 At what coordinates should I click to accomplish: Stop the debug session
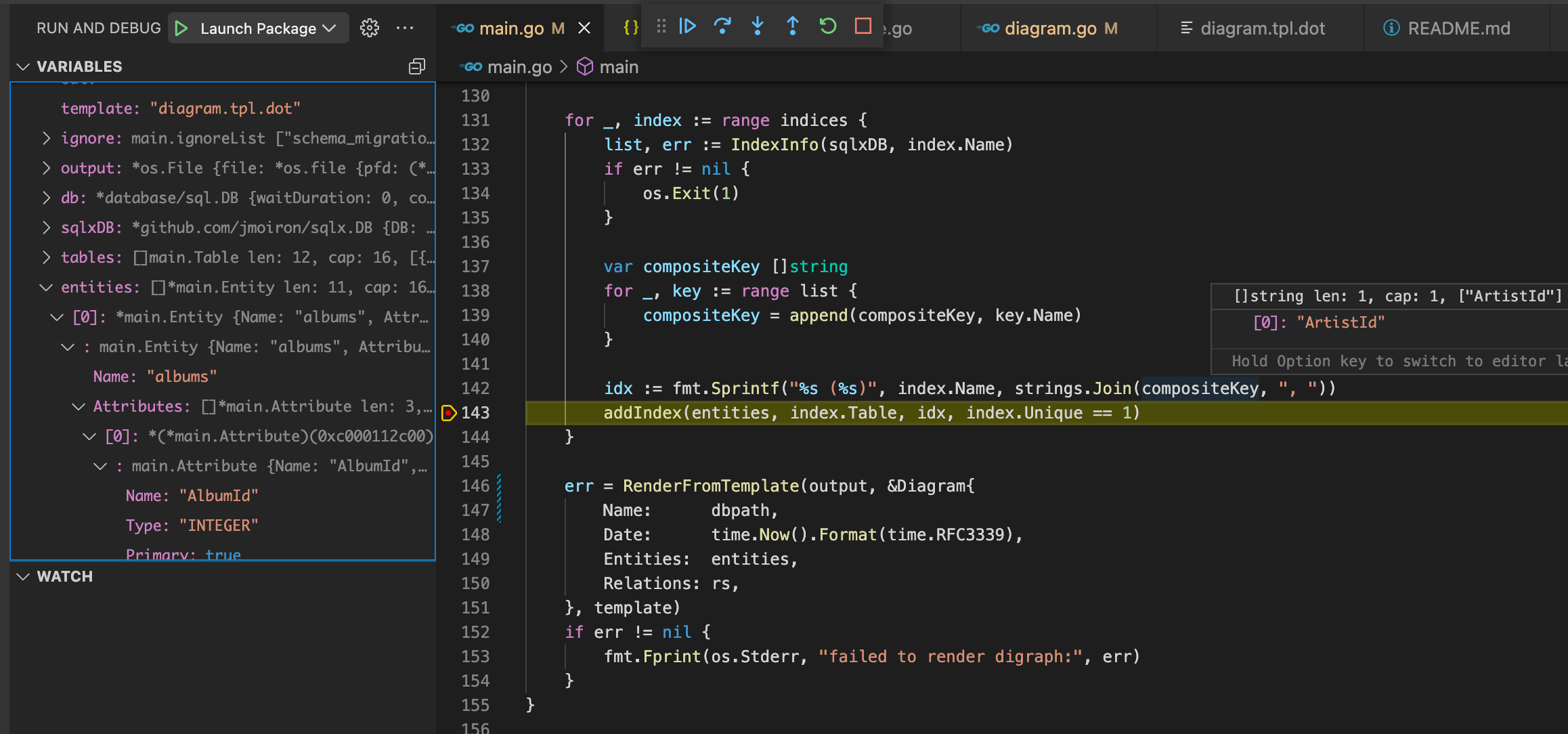863,26
